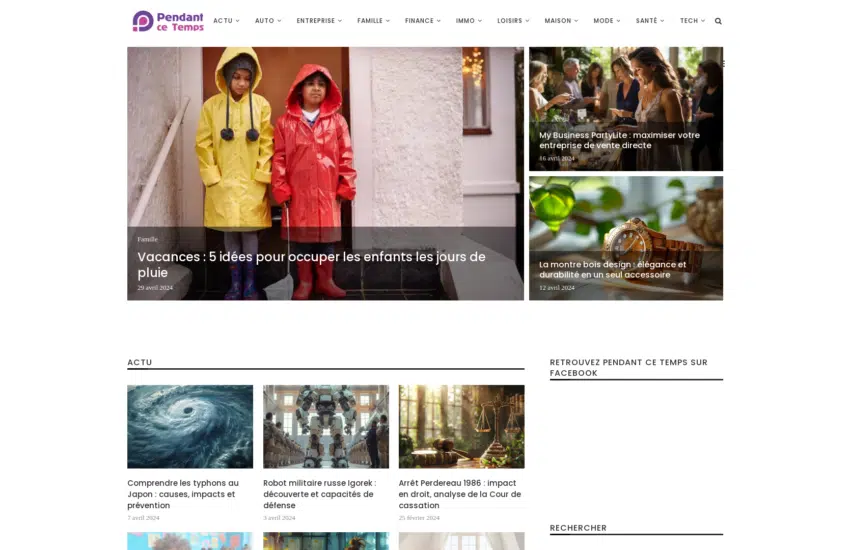Open the Mode menu item
The height and width of the screenshot is (550, 850).
click(606, 21)
